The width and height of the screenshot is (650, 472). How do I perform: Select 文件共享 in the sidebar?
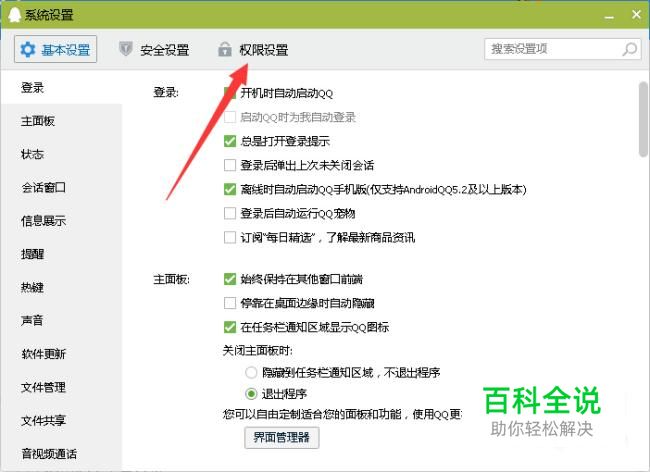click(x=61, y=421)
